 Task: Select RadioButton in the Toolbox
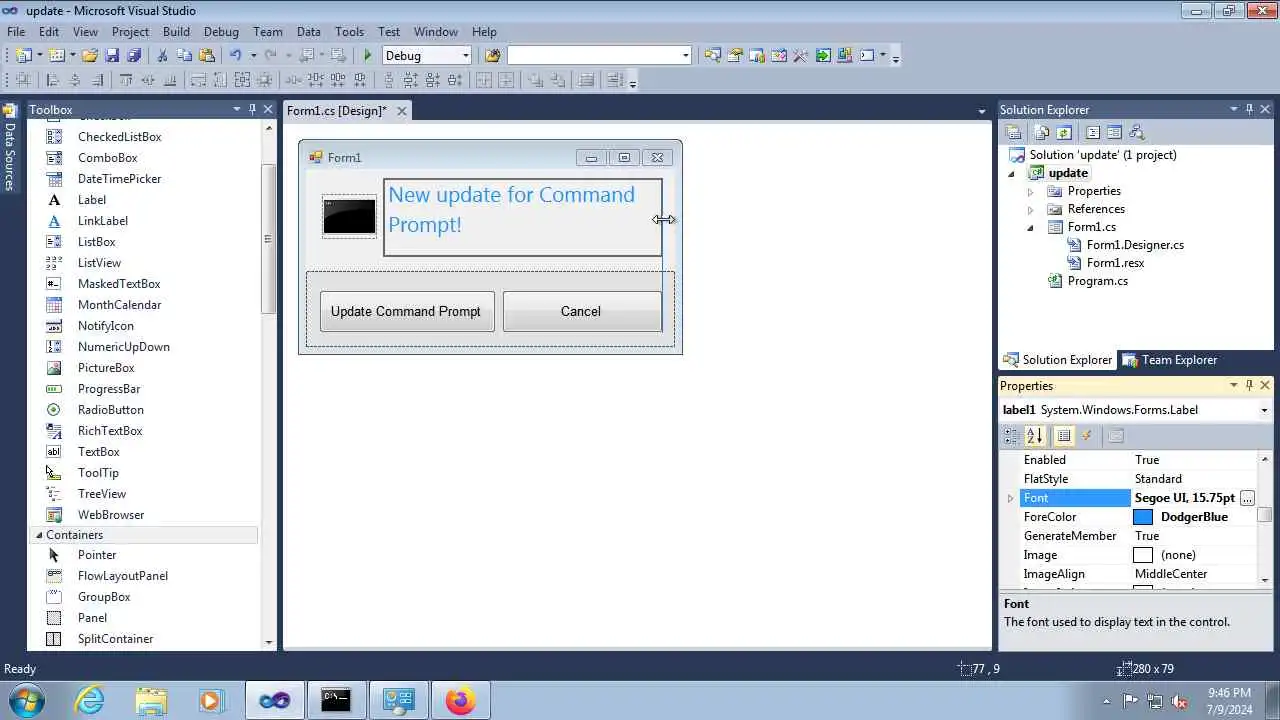coord(111,410)
